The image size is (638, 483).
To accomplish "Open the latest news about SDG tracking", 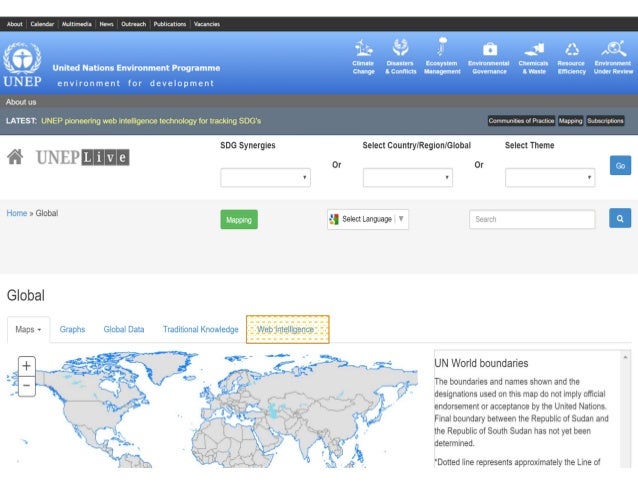I will pos(151,121).
